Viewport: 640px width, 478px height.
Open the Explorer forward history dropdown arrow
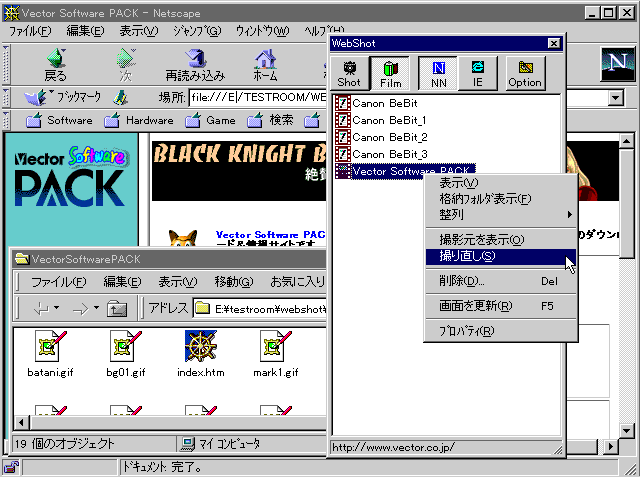(96, 308)
